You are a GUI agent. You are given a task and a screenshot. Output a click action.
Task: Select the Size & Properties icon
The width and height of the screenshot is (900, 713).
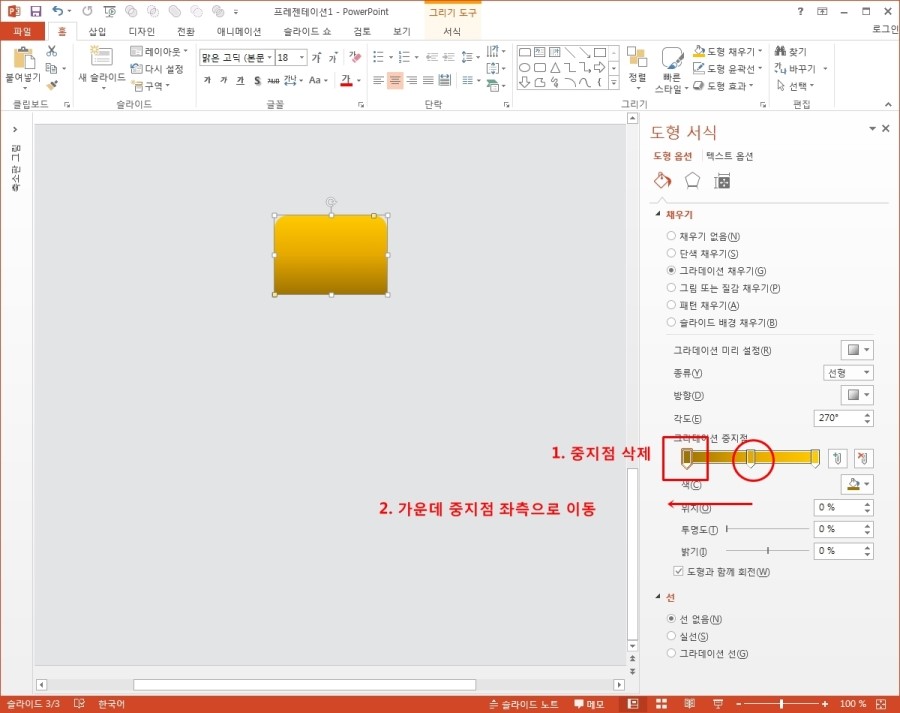coord(721,181)
